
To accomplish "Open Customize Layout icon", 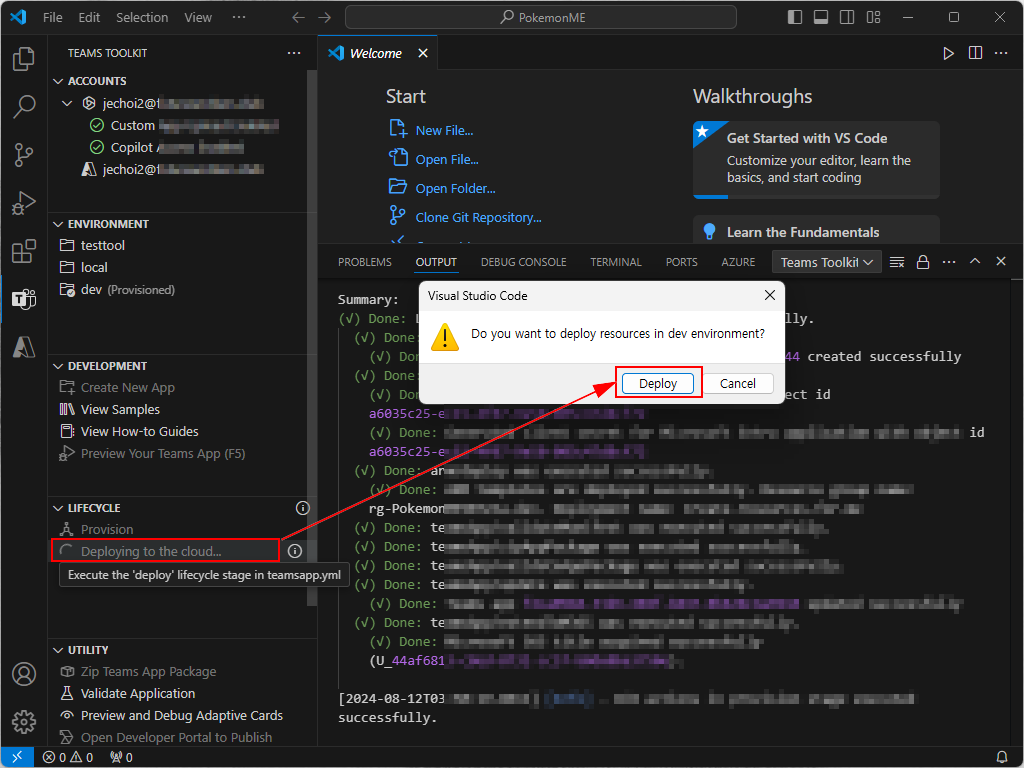I will tap(873, 18).
